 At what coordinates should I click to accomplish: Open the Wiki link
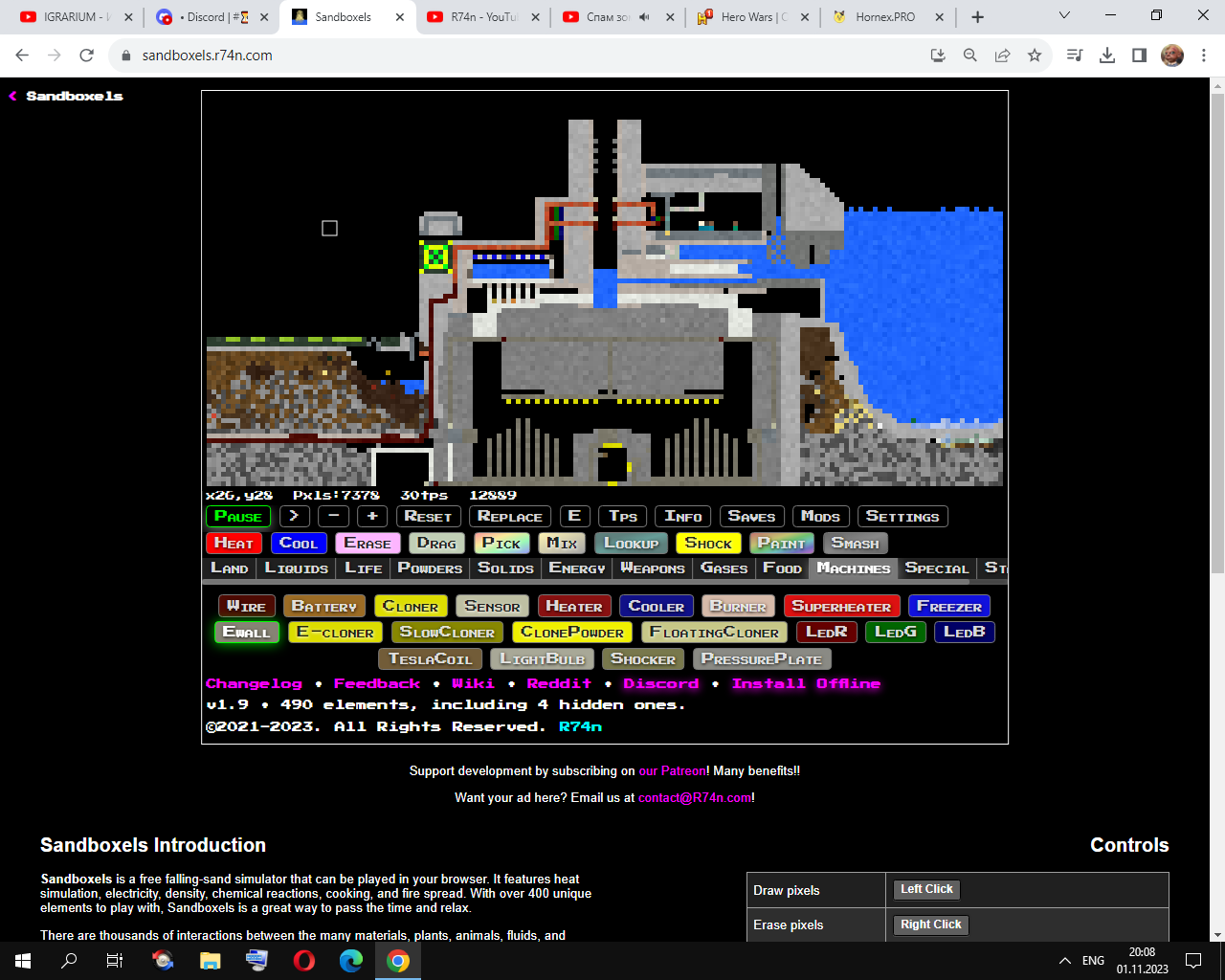tap(473, 684)
